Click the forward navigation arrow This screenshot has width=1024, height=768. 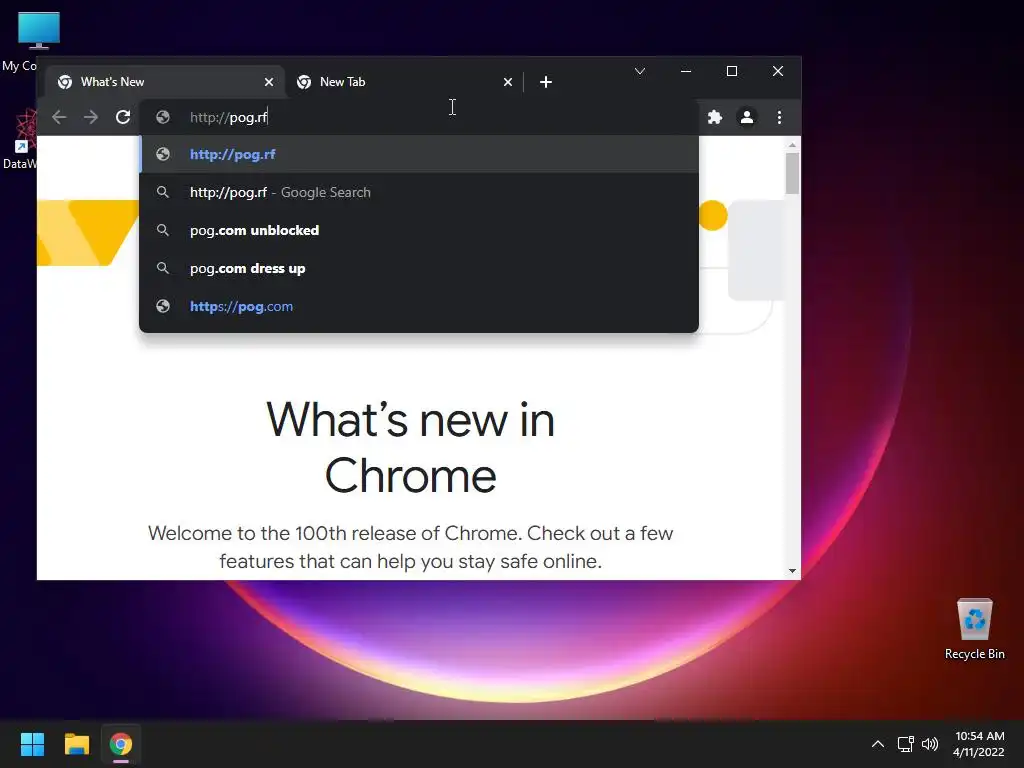click(91, 118)
